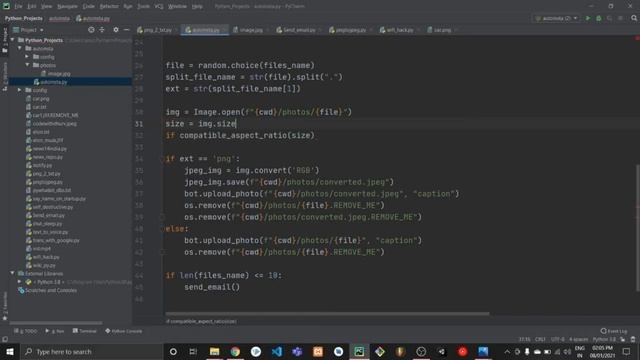Viewport: 640px width, 360px height.
Task: Switch to PyCharm icon in the taskbar
Action: pos(359,351)
